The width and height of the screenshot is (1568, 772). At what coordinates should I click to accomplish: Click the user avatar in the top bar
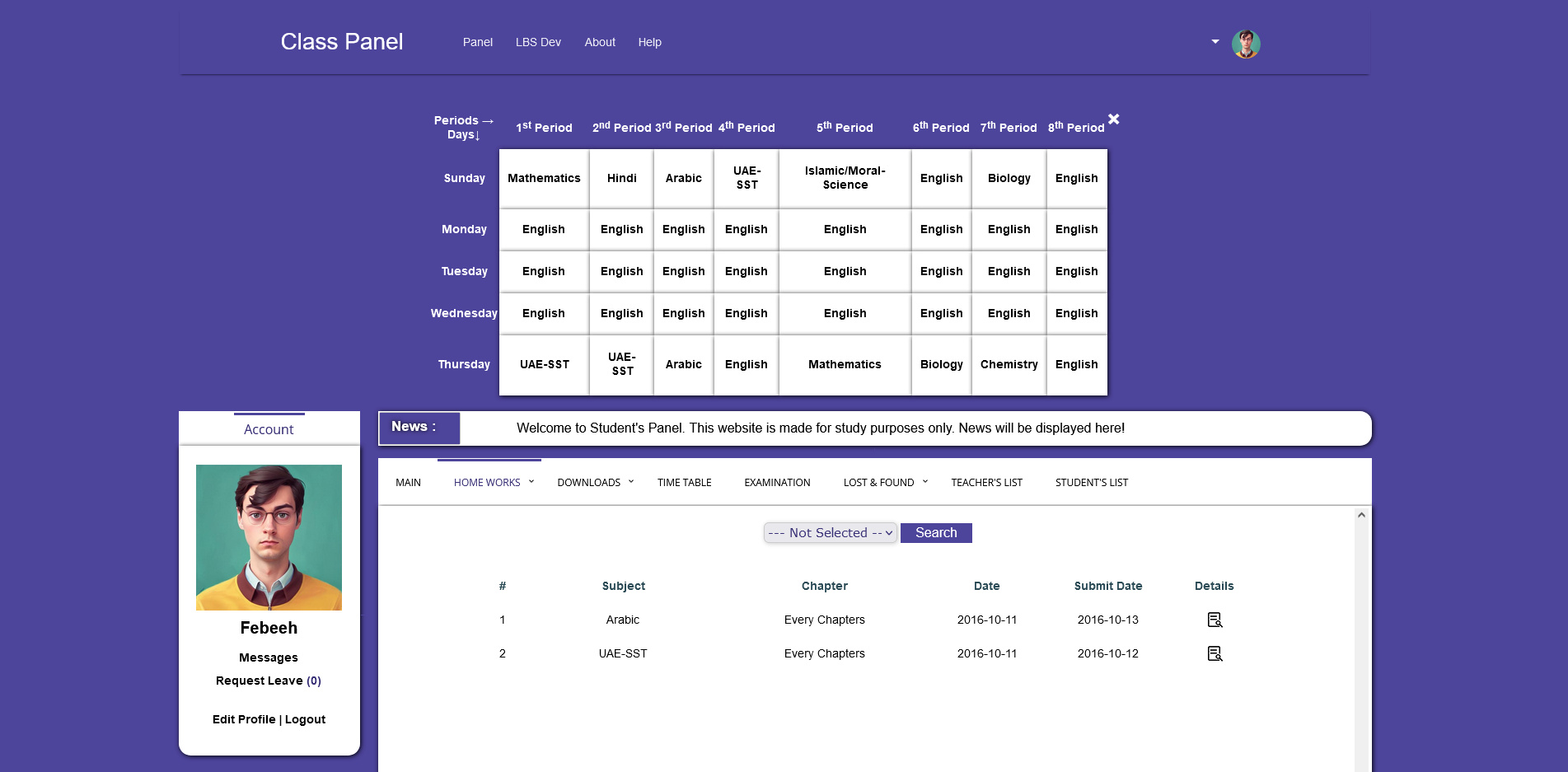click(1245, 44)
